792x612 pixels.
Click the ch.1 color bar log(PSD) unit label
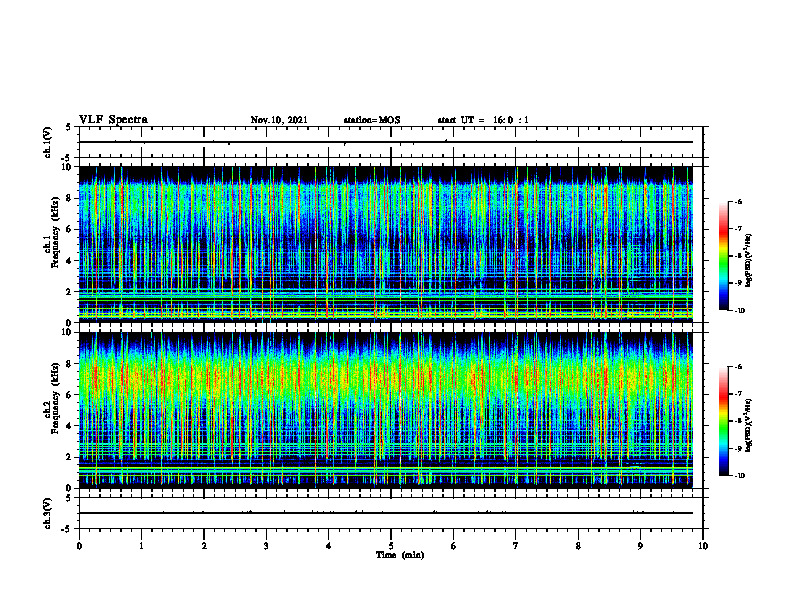(750, 261)
